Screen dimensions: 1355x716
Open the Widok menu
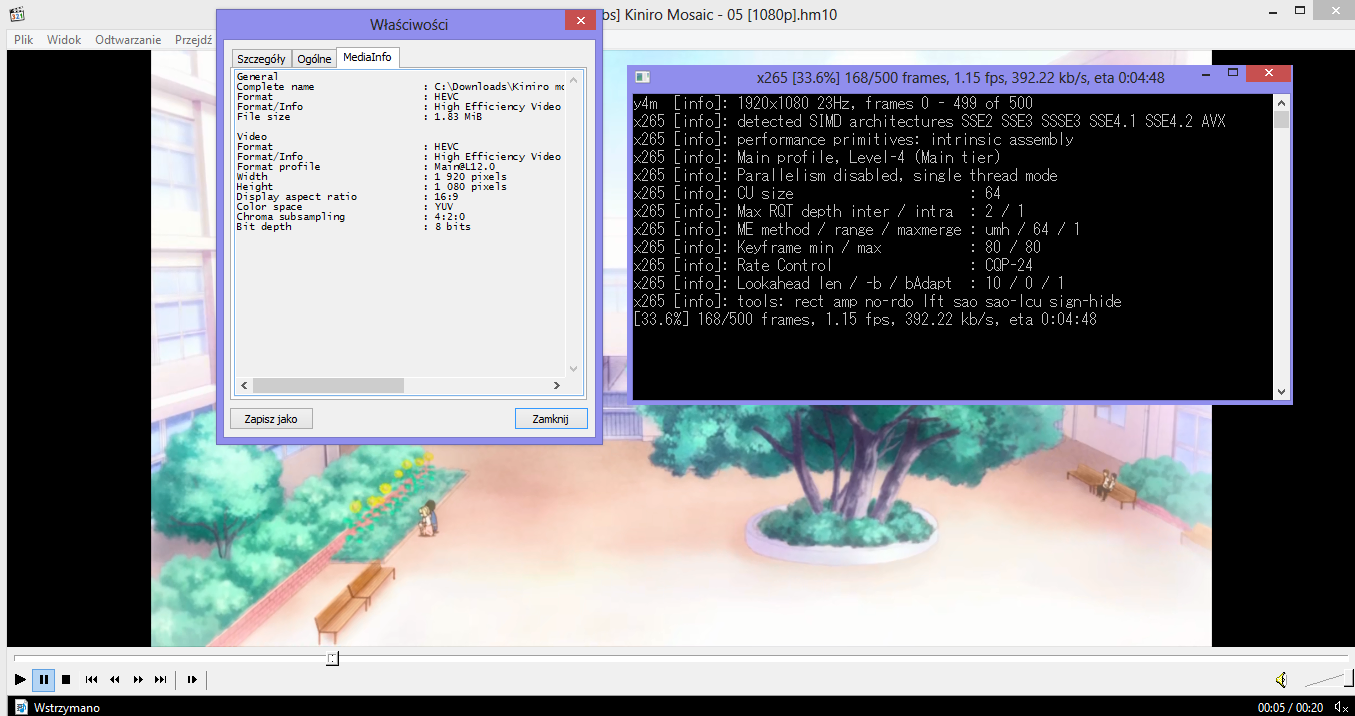[x=64, y=40]
